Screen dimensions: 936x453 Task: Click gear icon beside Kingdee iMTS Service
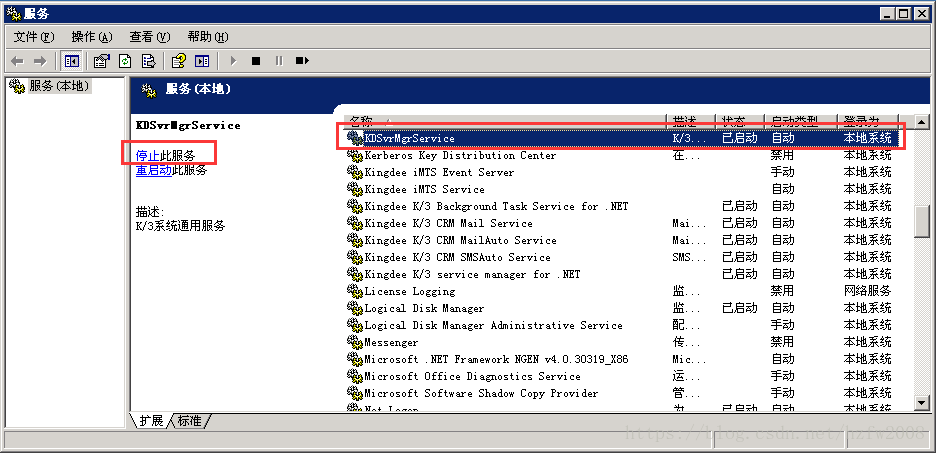(355, 190)
